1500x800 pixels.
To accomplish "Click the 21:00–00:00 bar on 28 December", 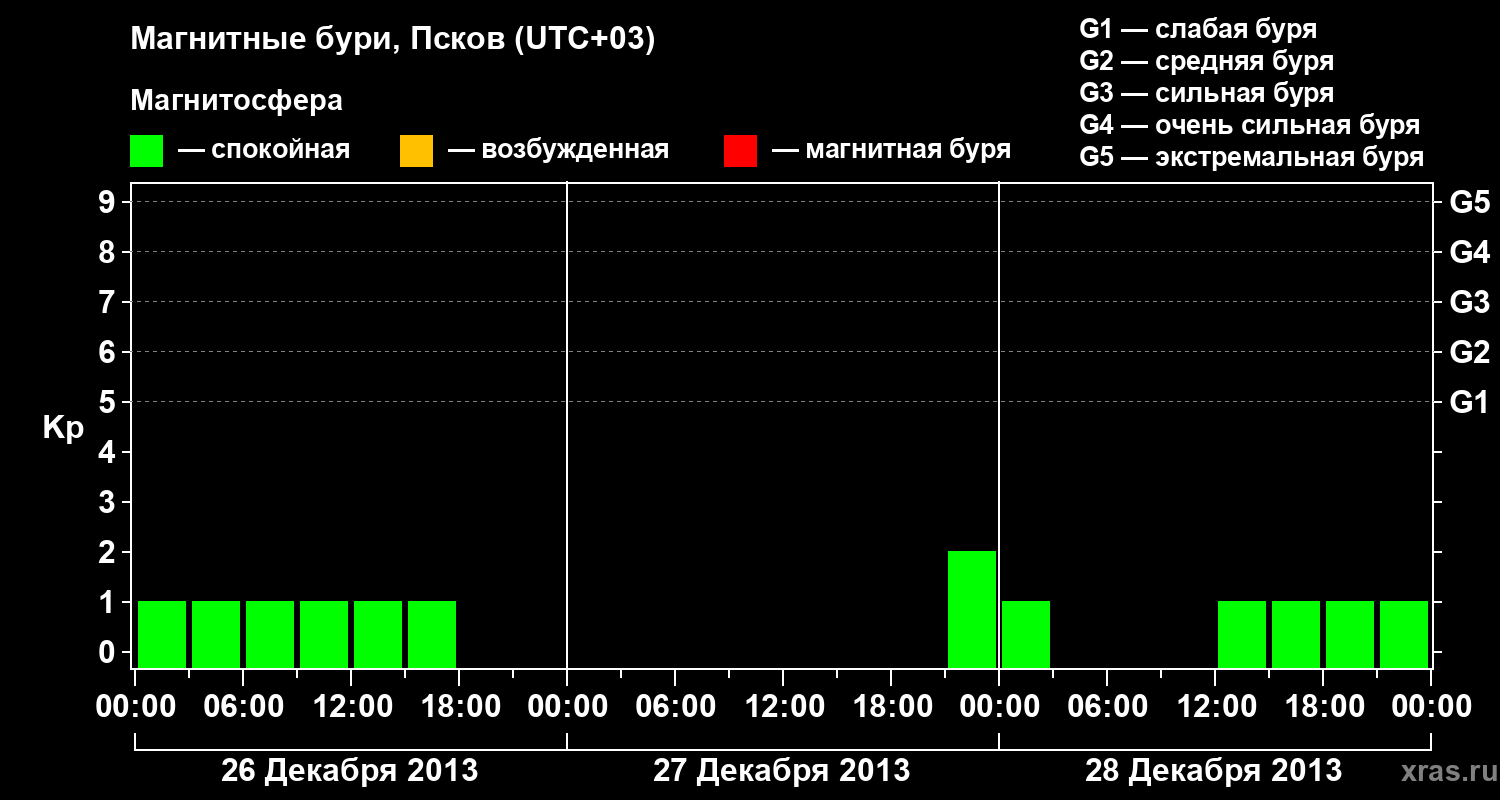I will 1404,634.
